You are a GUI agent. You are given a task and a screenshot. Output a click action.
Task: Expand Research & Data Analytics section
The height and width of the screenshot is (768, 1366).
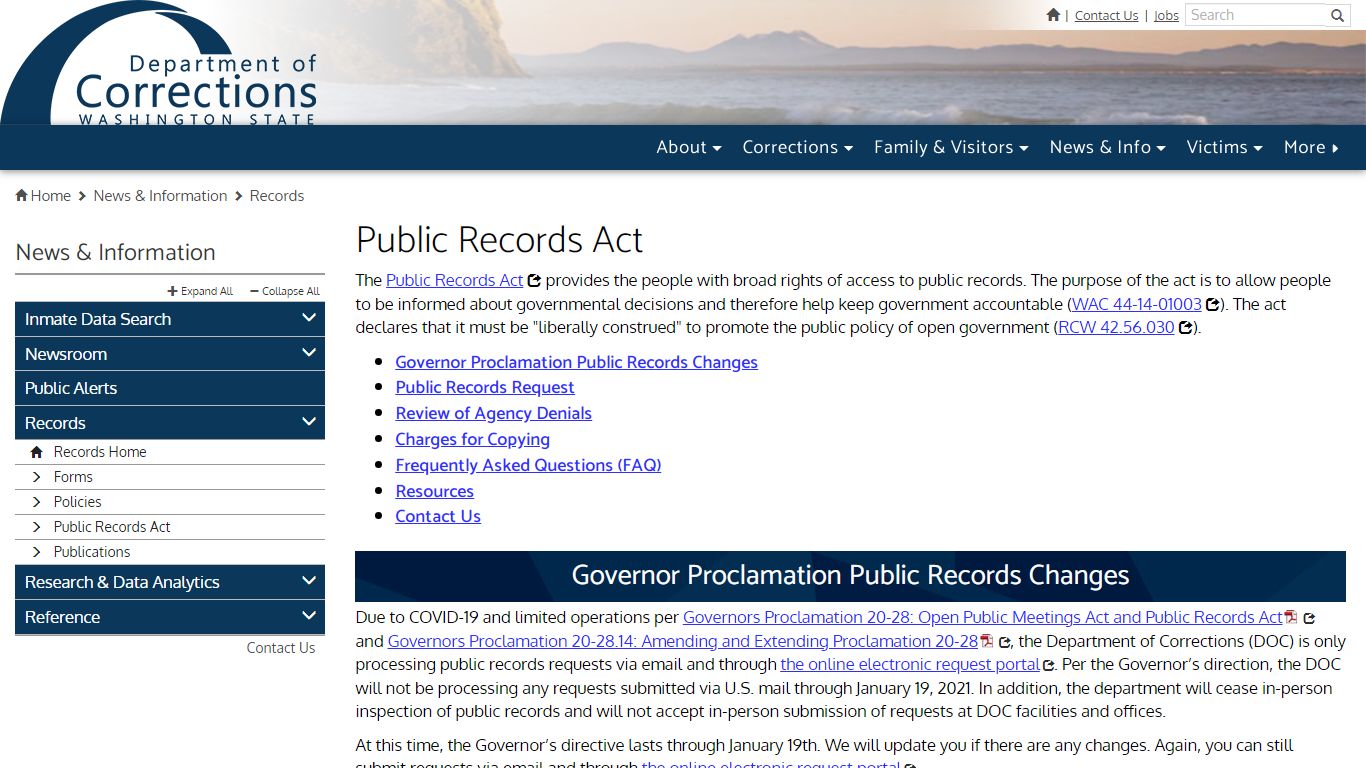(309, 581)
